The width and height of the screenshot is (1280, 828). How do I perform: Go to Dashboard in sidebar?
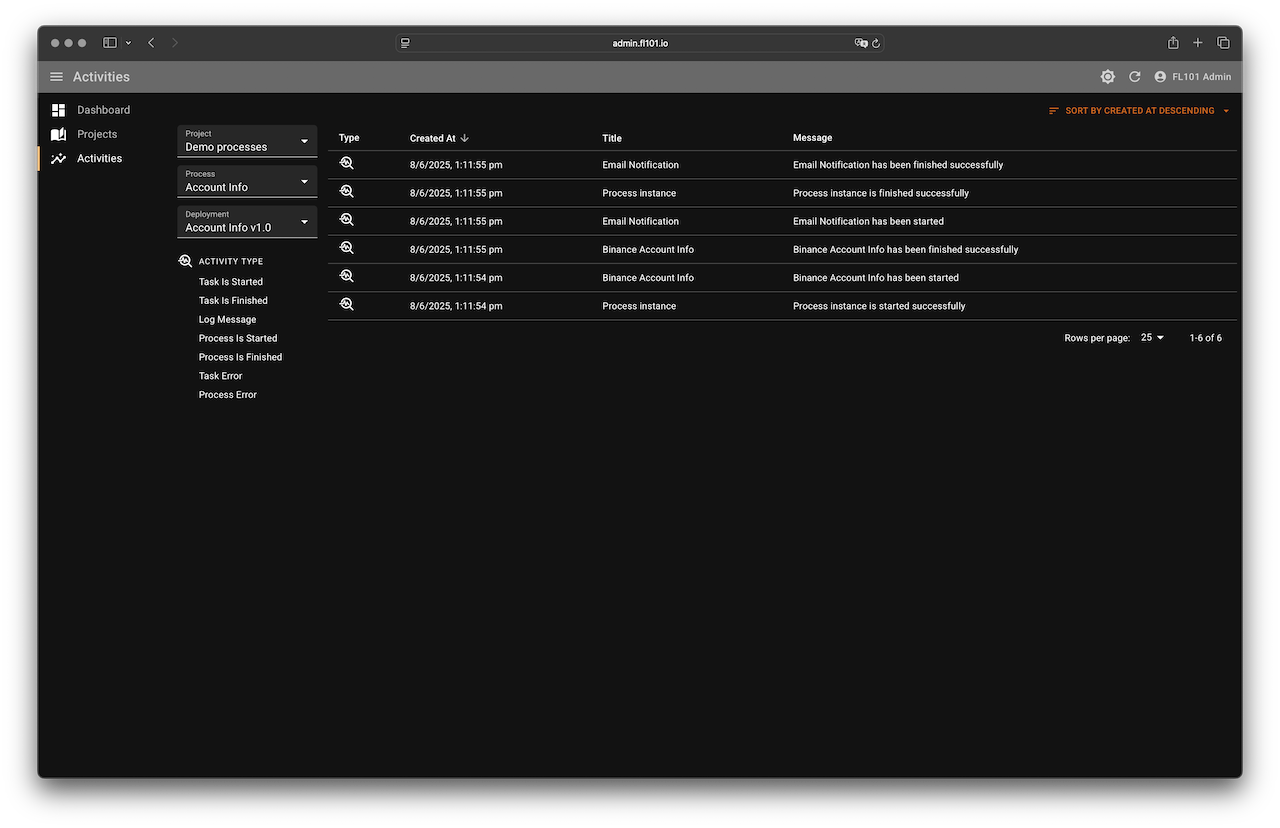[x=103, y=110]
